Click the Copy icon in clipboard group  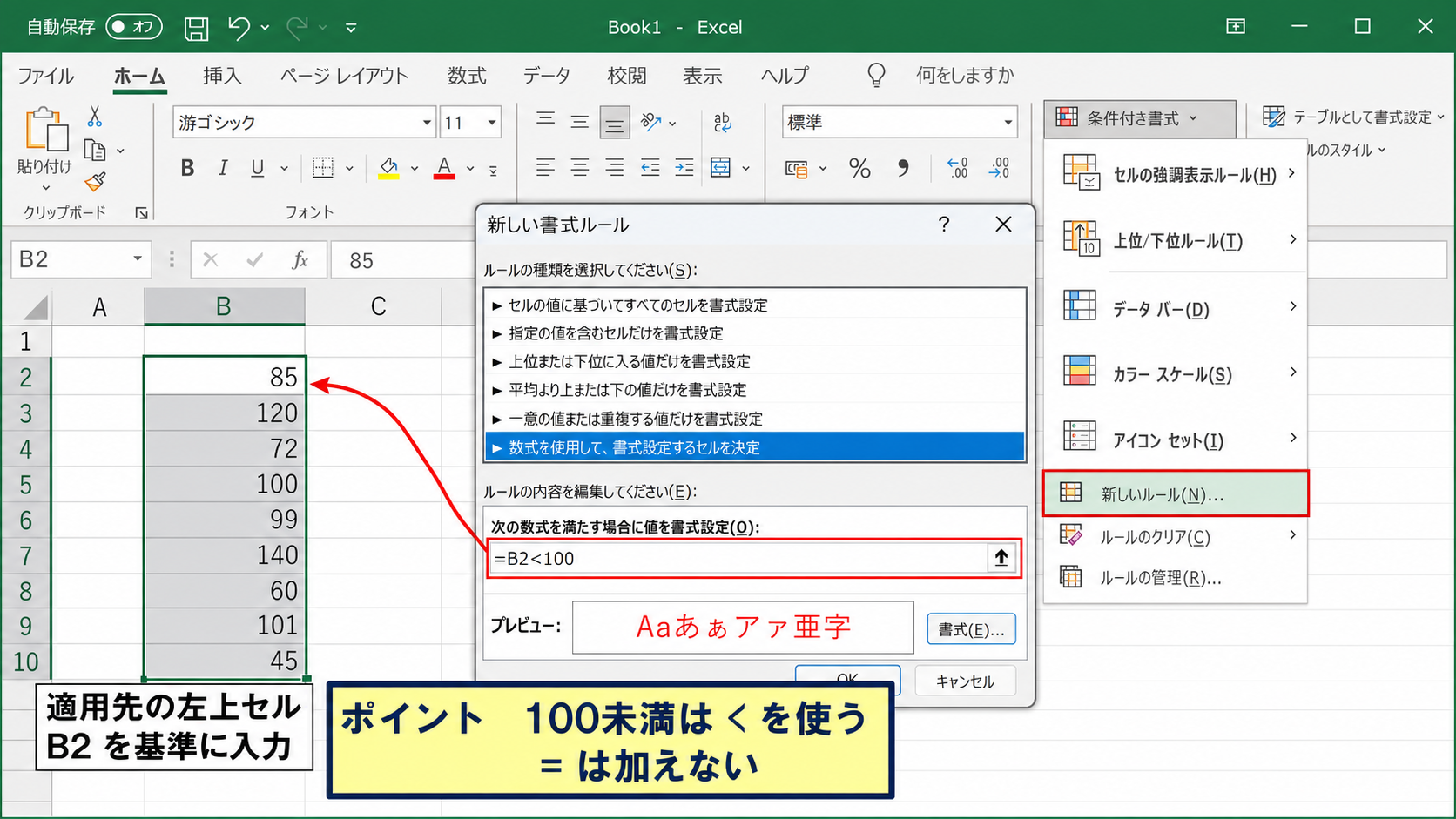(x=94, y=151)
